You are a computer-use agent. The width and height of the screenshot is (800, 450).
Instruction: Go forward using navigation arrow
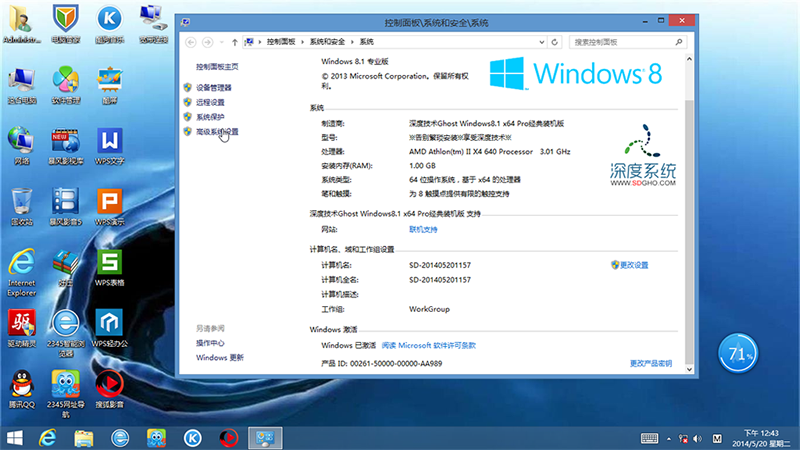click(x=207, y=42)
